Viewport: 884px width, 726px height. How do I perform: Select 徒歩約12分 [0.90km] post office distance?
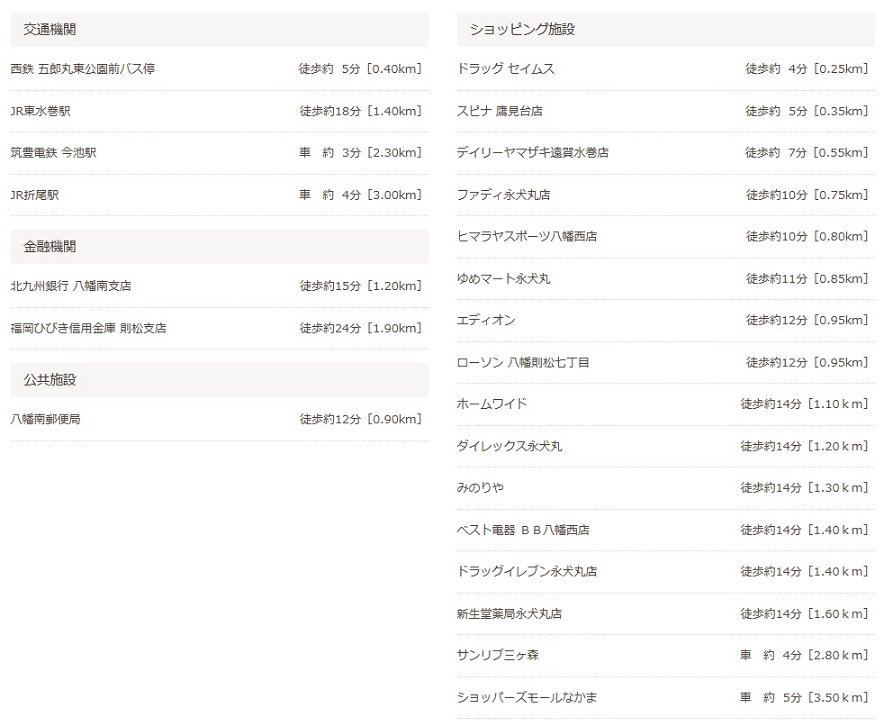(x=360, y=419)
